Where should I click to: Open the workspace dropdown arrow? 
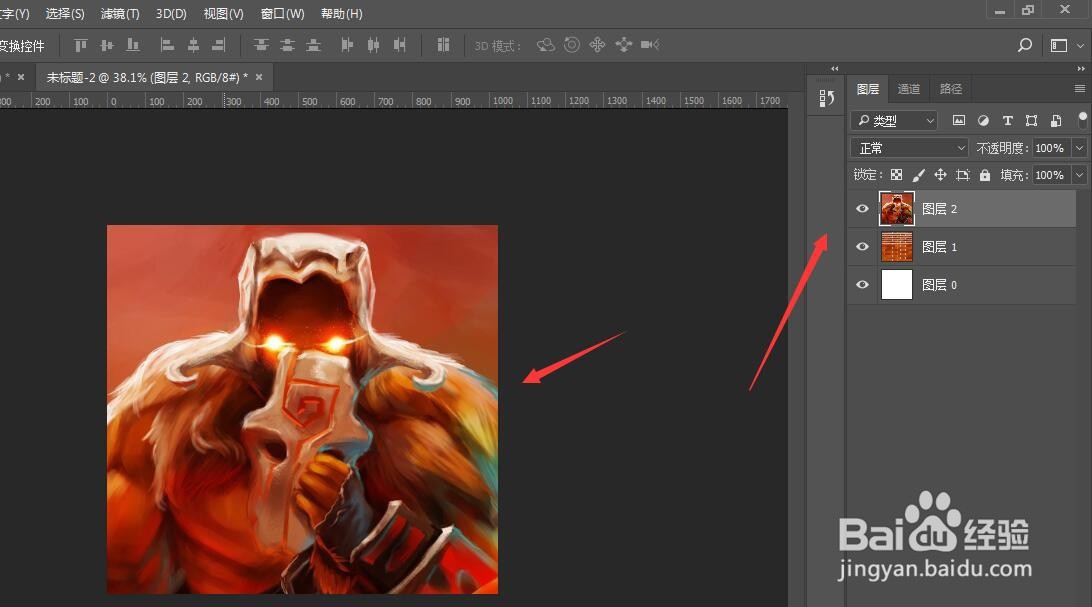click(1080, 45)
